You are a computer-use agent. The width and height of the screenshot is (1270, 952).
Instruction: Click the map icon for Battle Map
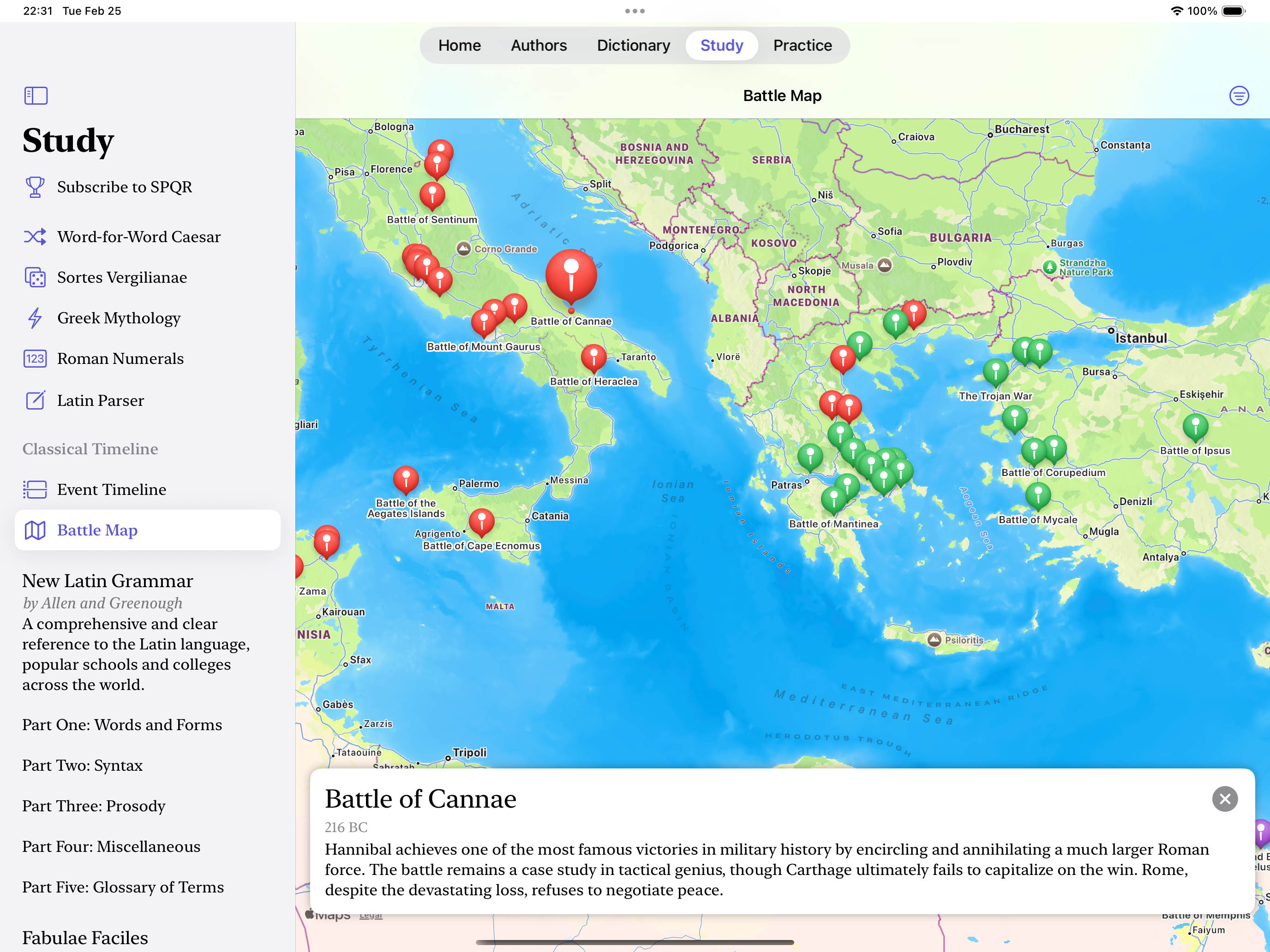click(x=35, y=530)
